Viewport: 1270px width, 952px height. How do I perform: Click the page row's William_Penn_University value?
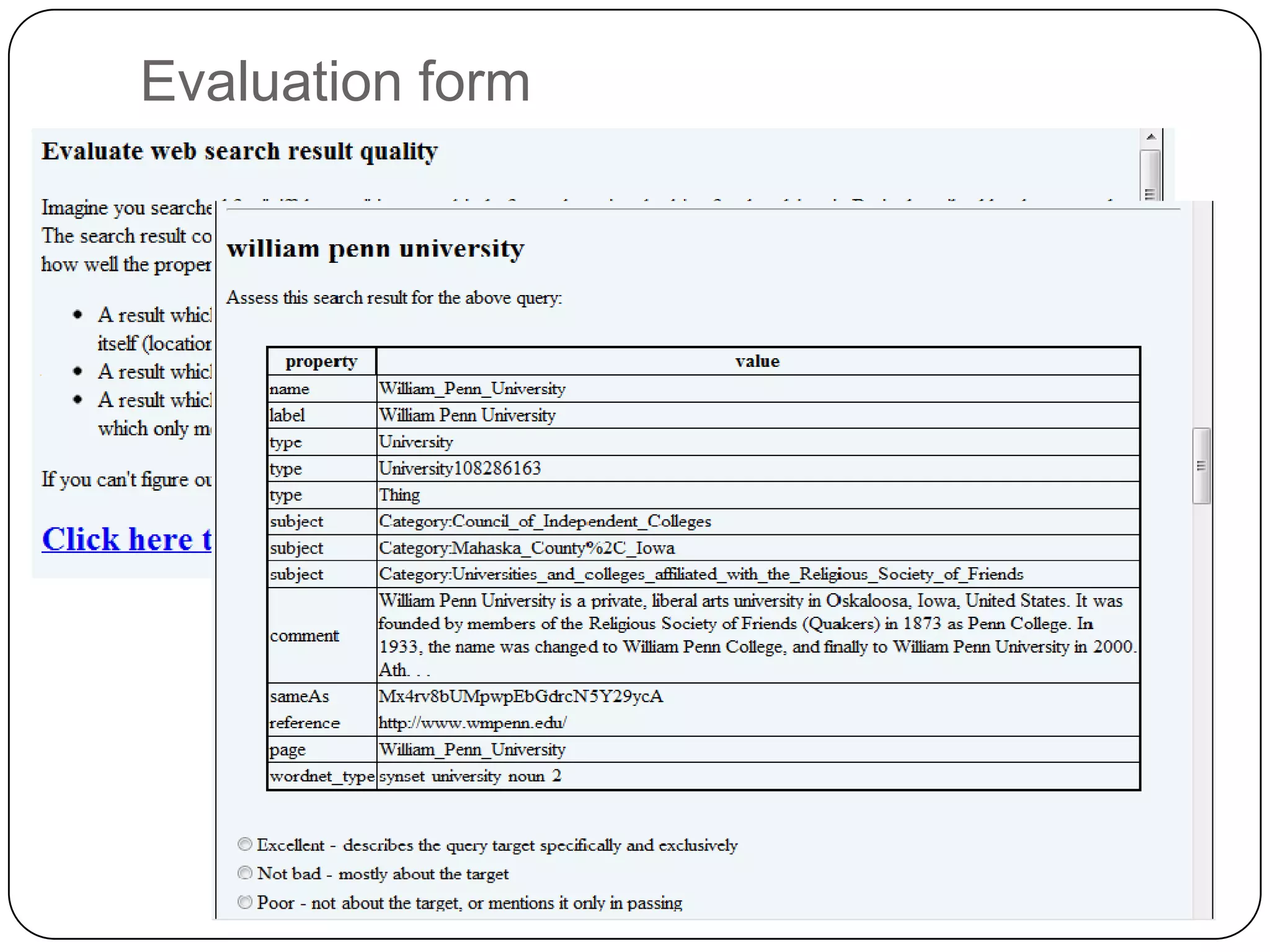click(473, 749)
